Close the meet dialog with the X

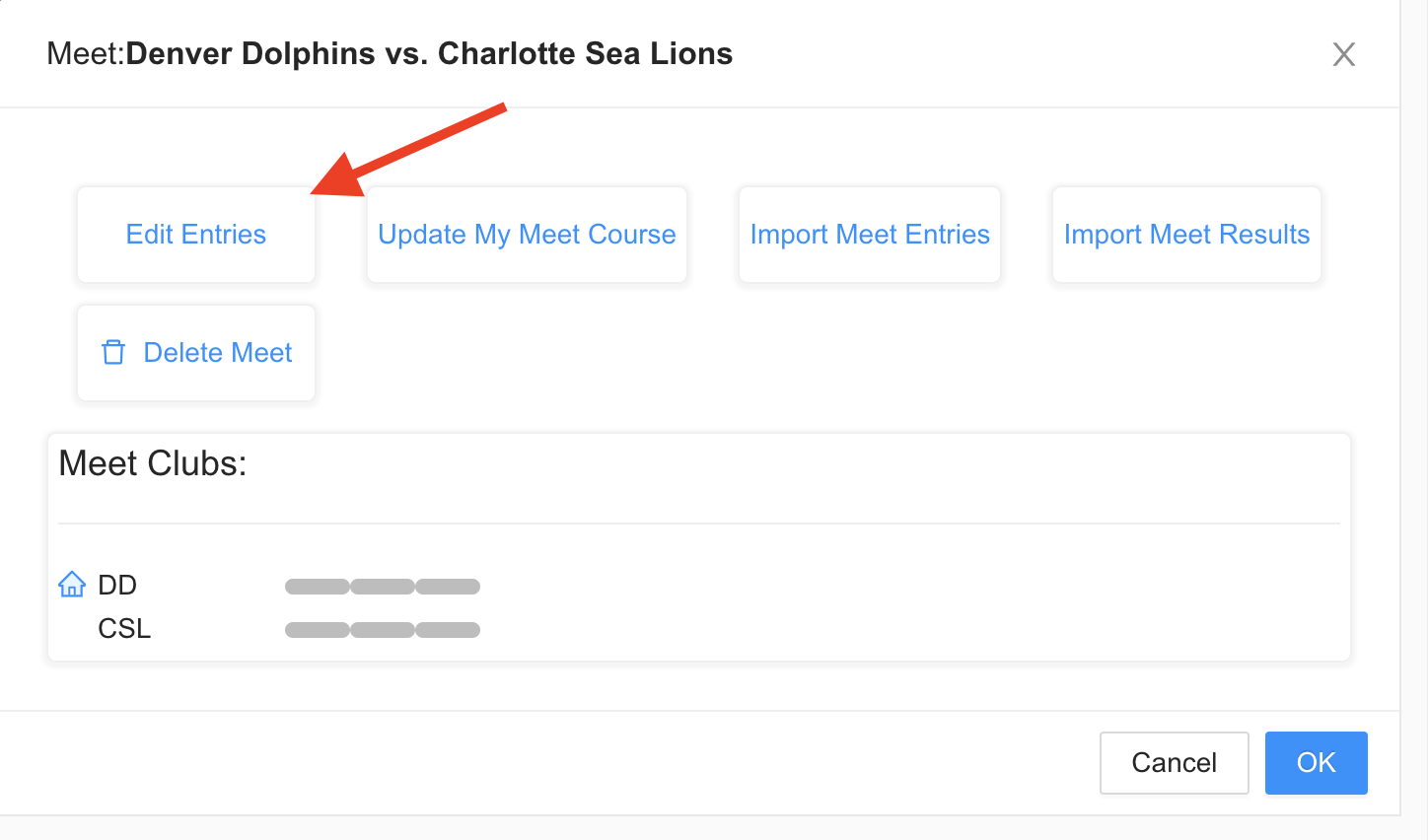1343,54
